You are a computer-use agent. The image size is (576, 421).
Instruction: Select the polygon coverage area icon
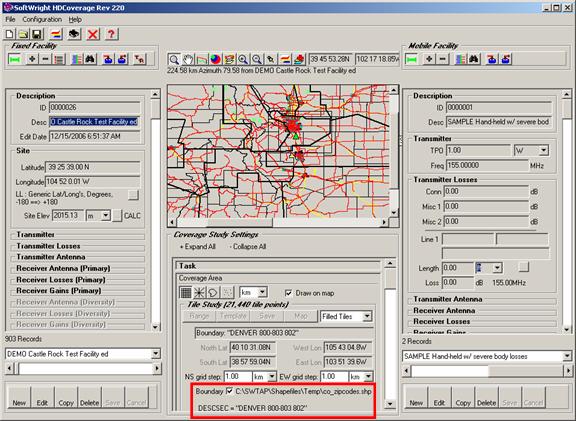click(x=213, y=292)
